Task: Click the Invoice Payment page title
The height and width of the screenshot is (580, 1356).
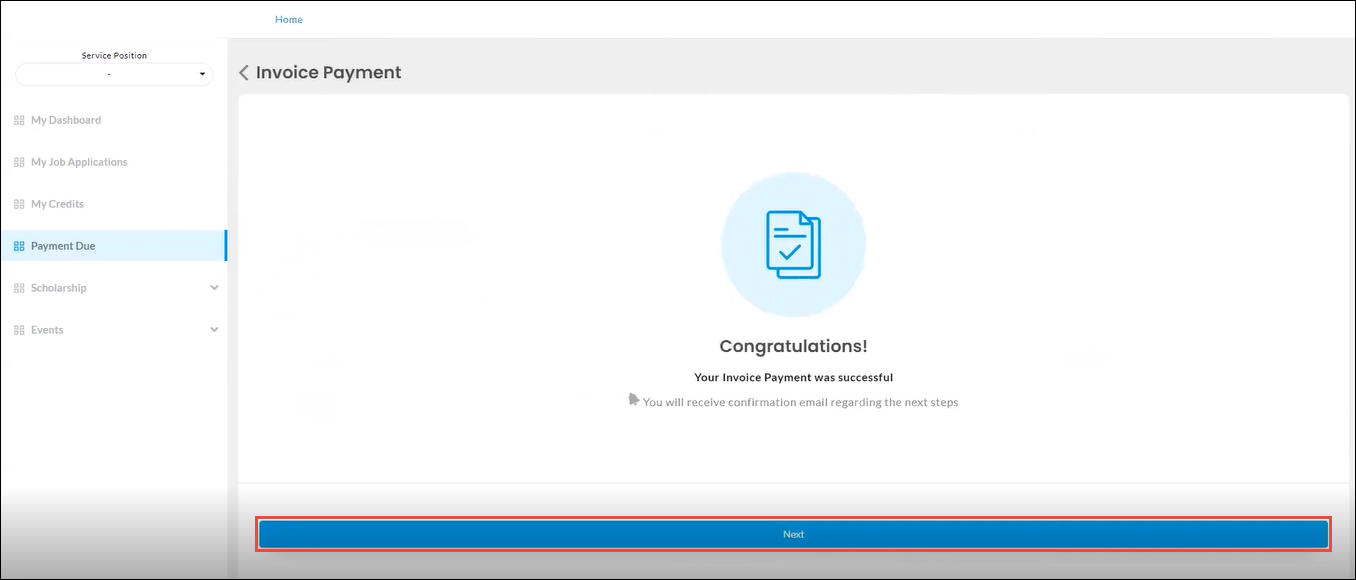Action: pos(328,73)
